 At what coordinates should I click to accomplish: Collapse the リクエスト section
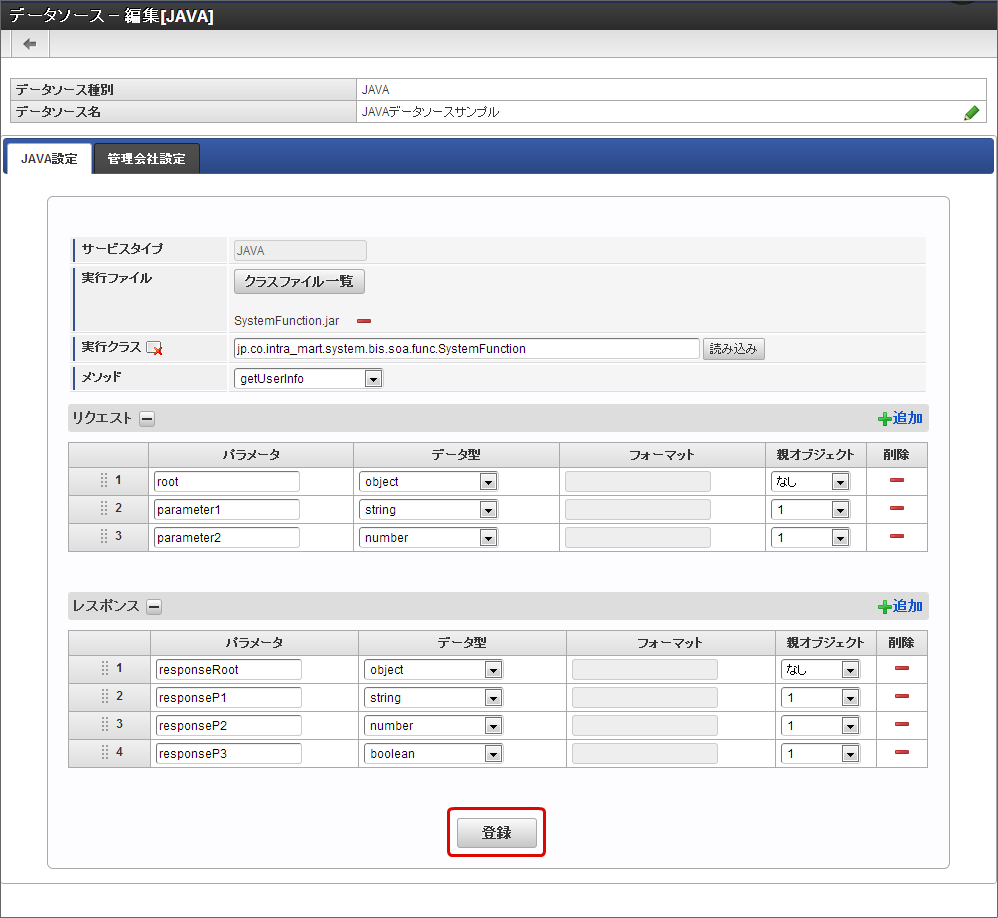point(146,419)
